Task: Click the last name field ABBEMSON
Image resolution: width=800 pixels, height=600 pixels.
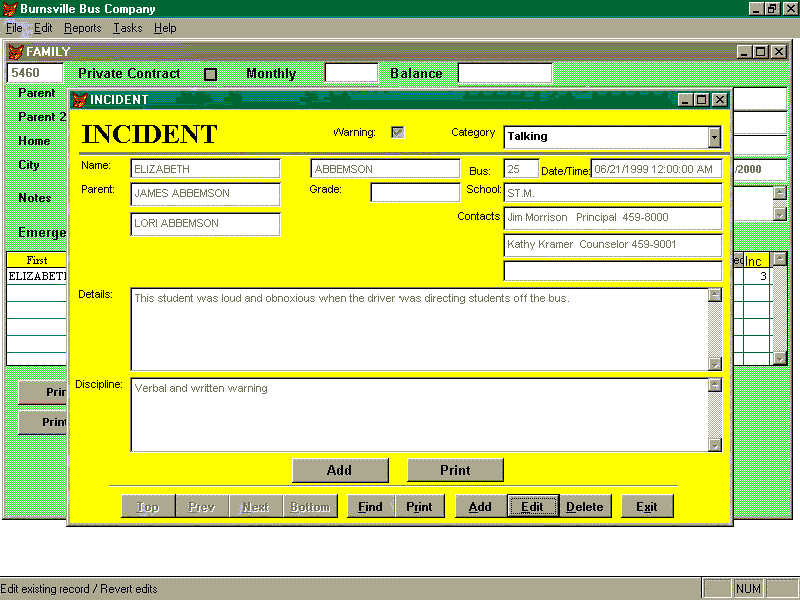Action: pyautogui.click(x=385, y=169)
